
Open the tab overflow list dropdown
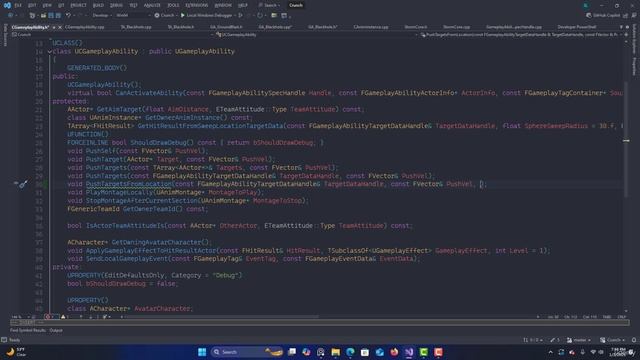point(621,27)
